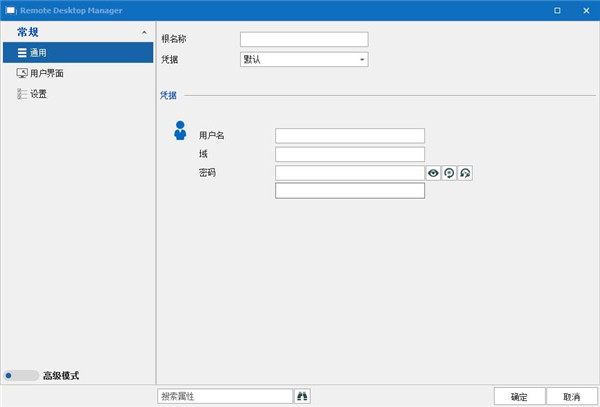This screenshot has width=600, height=407.
Task: Confirm with the 确定 button
Action: click(519, 397)
